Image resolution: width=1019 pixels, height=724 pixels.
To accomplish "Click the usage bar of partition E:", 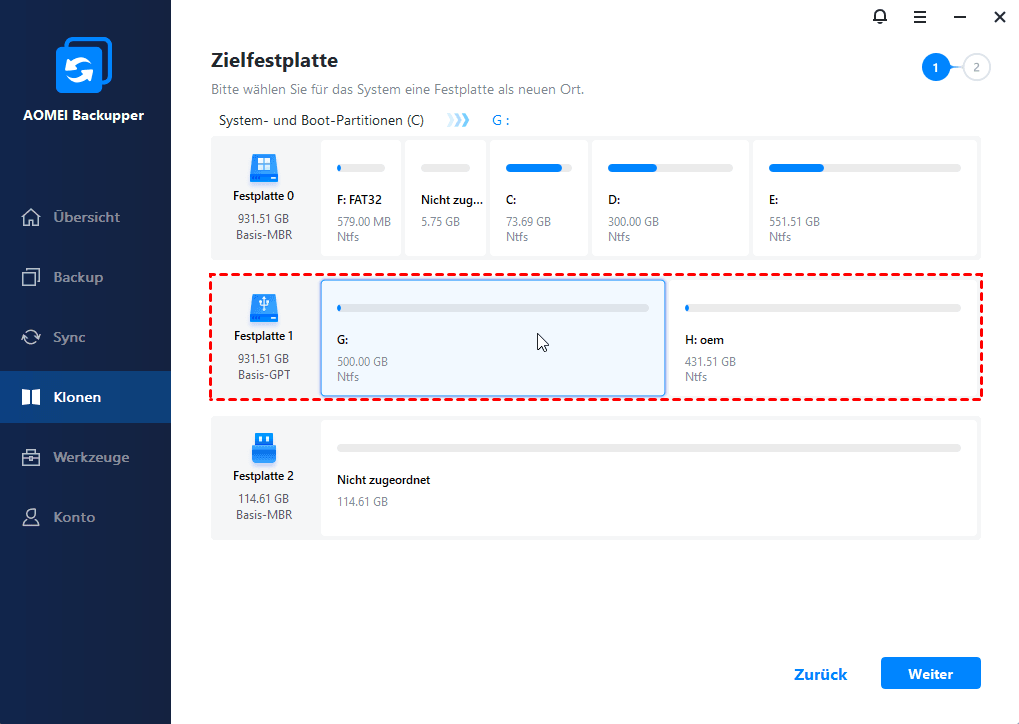I will coord(865,168).
